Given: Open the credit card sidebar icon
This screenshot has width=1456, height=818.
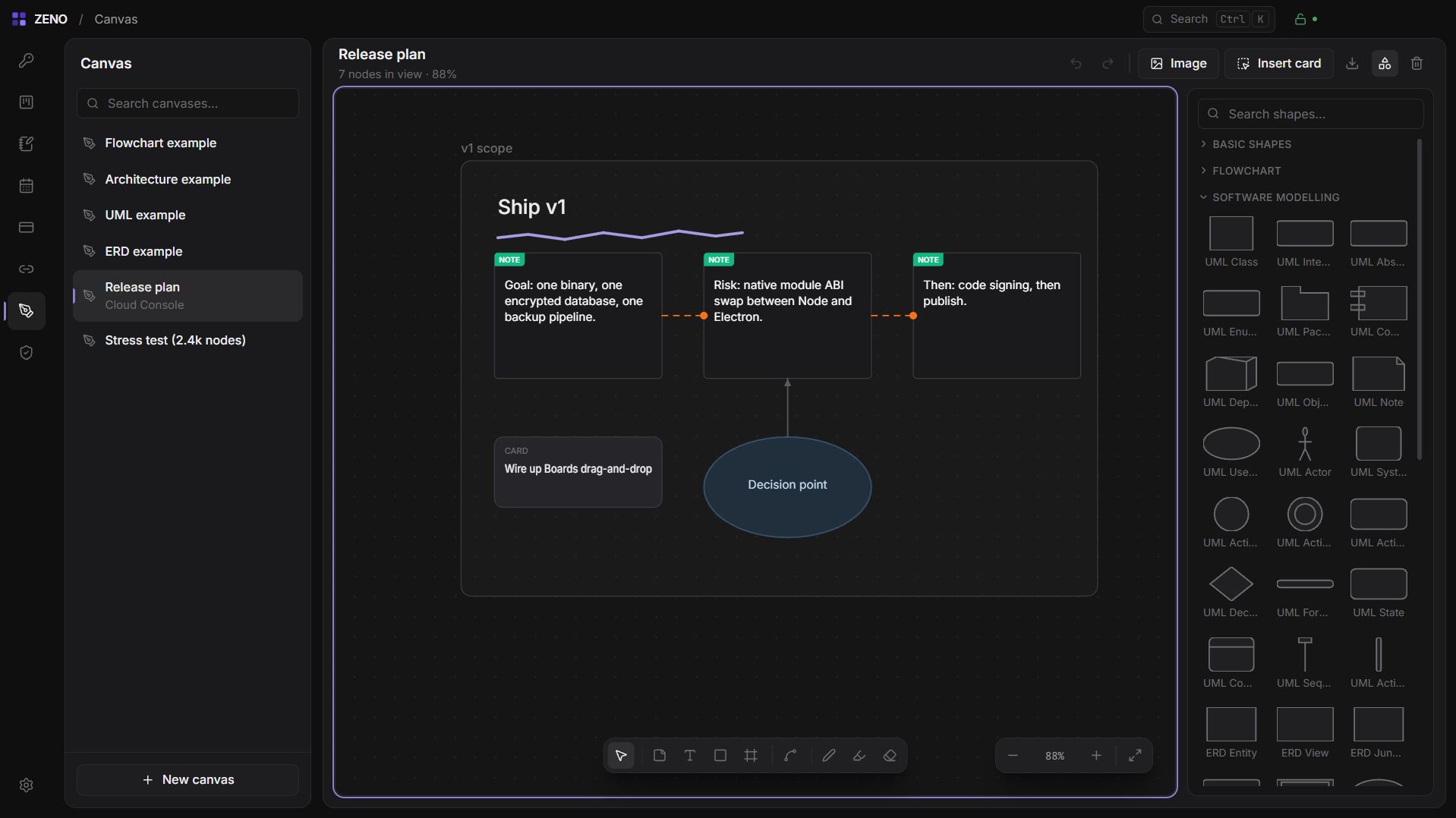Looking at the screenshot, I should pyautogui.click(x=27, y=228).
